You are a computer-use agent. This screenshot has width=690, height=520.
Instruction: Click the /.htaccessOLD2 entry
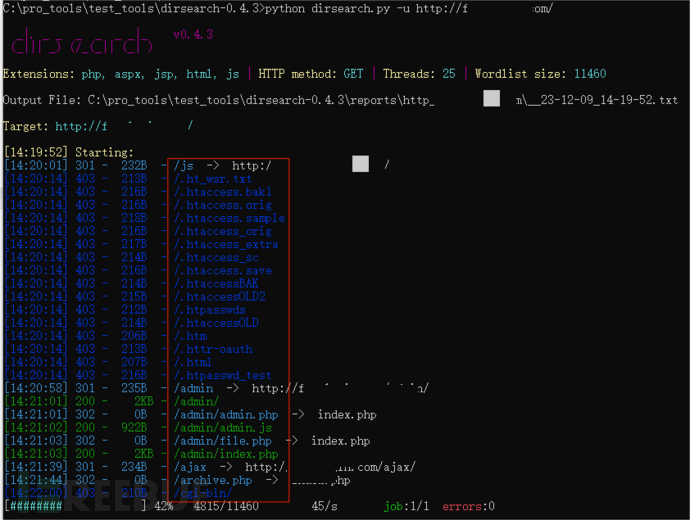[x=219, y=297]
